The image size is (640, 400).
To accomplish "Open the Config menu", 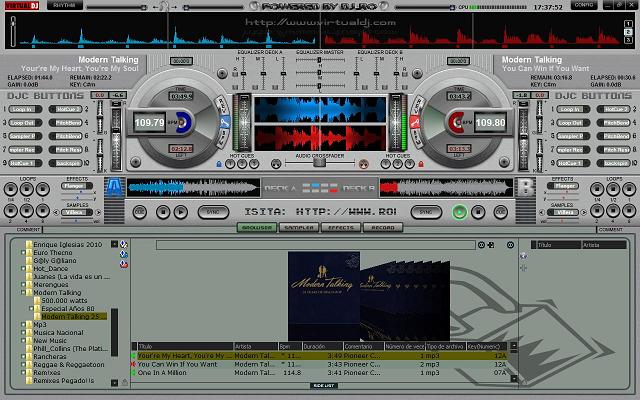I will tap(584, 5).
